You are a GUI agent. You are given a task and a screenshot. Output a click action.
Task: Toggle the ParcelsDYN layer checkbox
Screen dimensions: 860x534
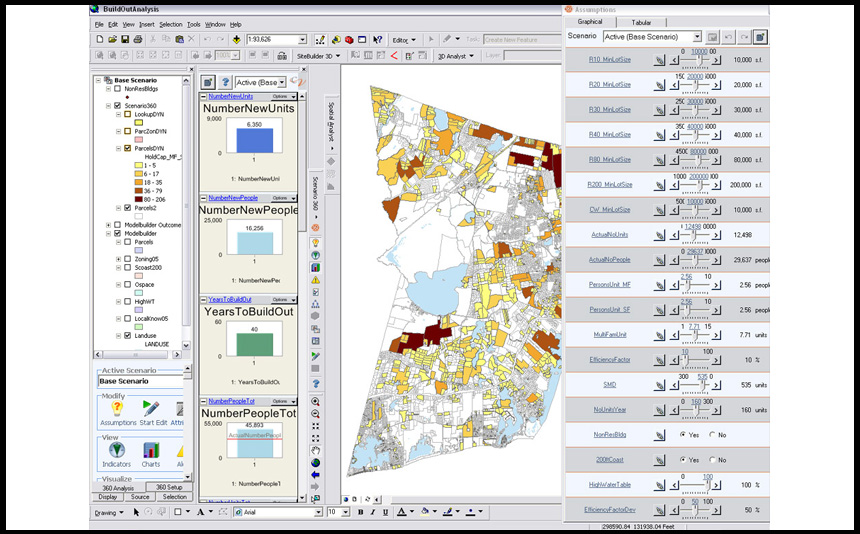[x=128, y=148]
